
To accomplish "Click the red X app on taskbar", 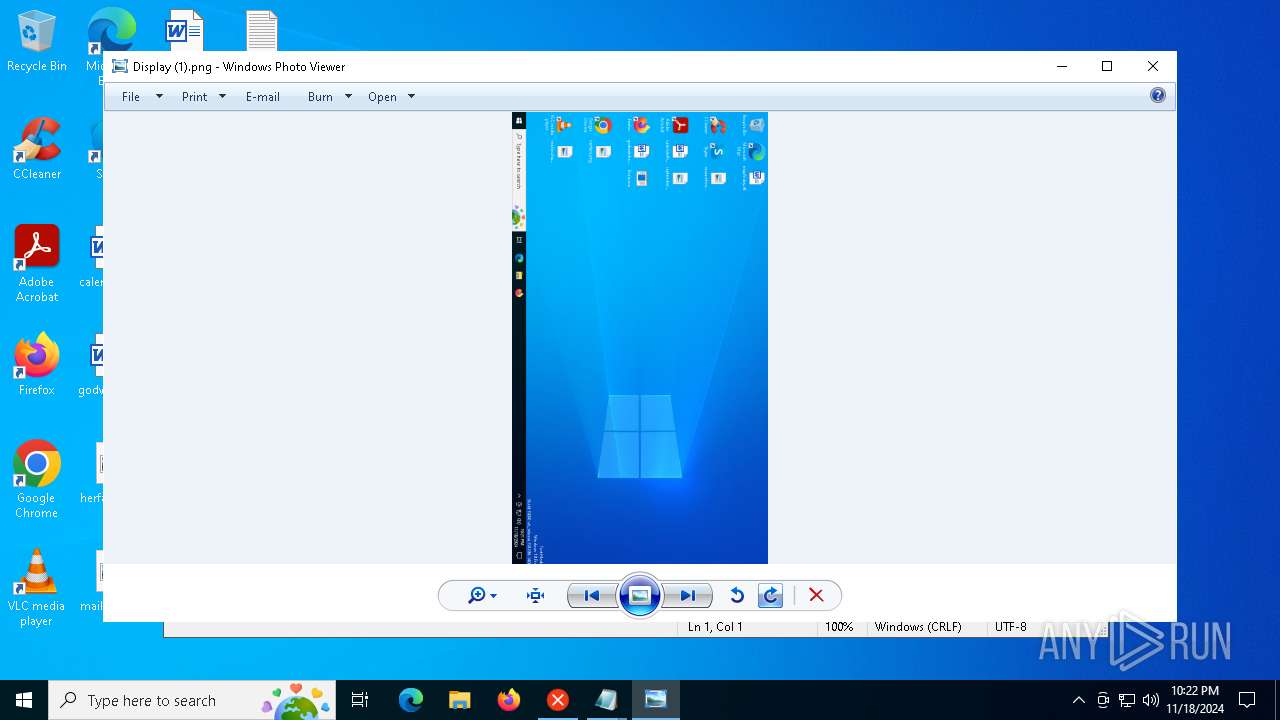I will 558,700.
